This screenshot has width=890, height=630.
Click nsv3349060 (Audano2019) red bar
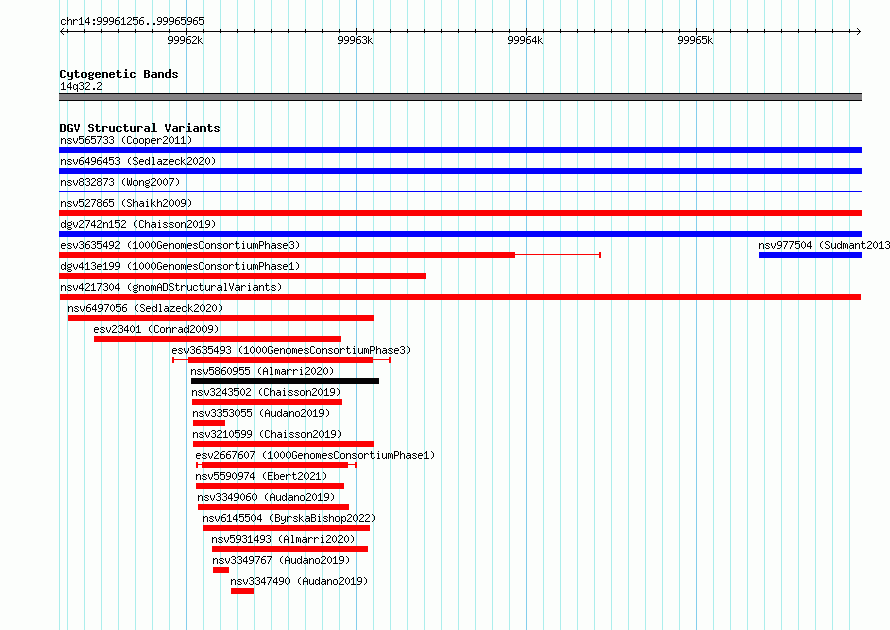point(274,507)
